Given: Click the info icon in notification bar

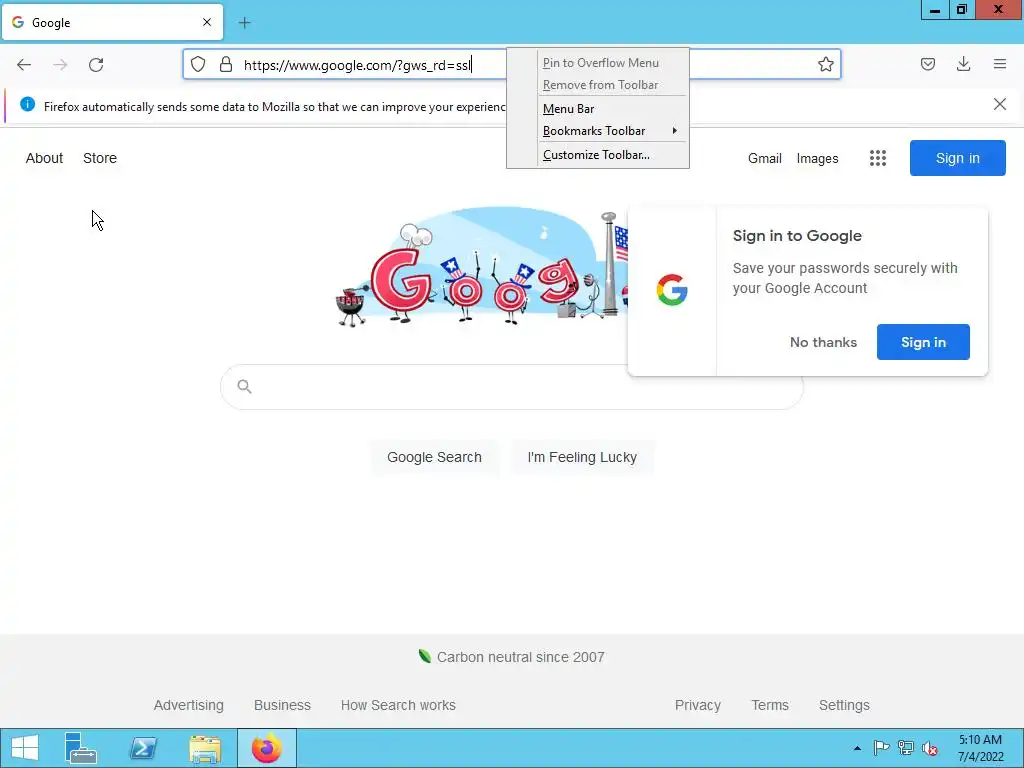Looking at the screenshot, I should pos(27,104).
